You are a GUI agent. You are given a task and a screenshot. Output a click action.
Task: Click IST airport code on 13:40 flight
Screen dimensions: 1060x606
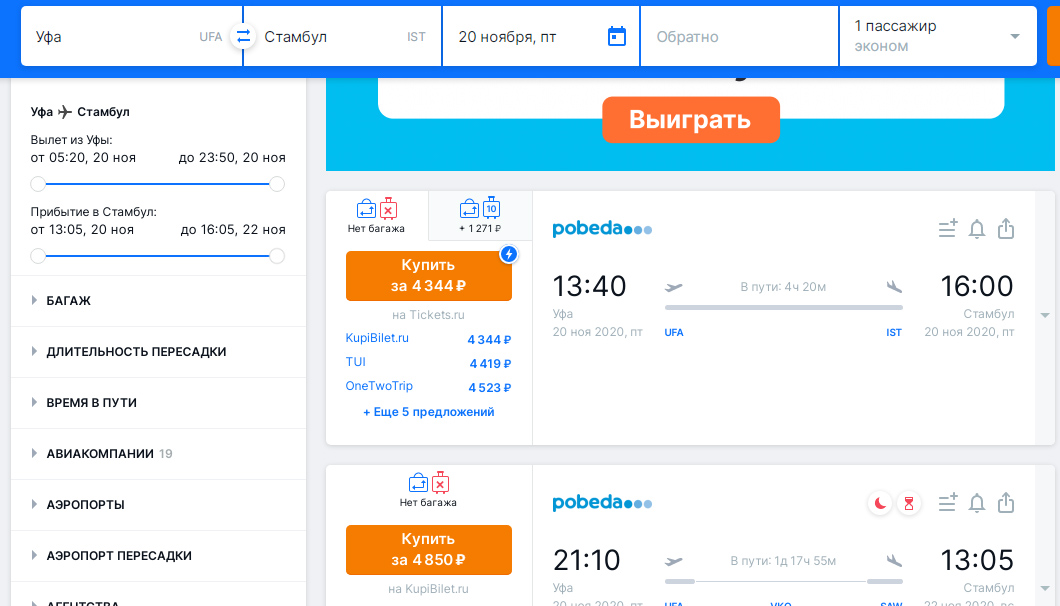[x=894, y=333]
